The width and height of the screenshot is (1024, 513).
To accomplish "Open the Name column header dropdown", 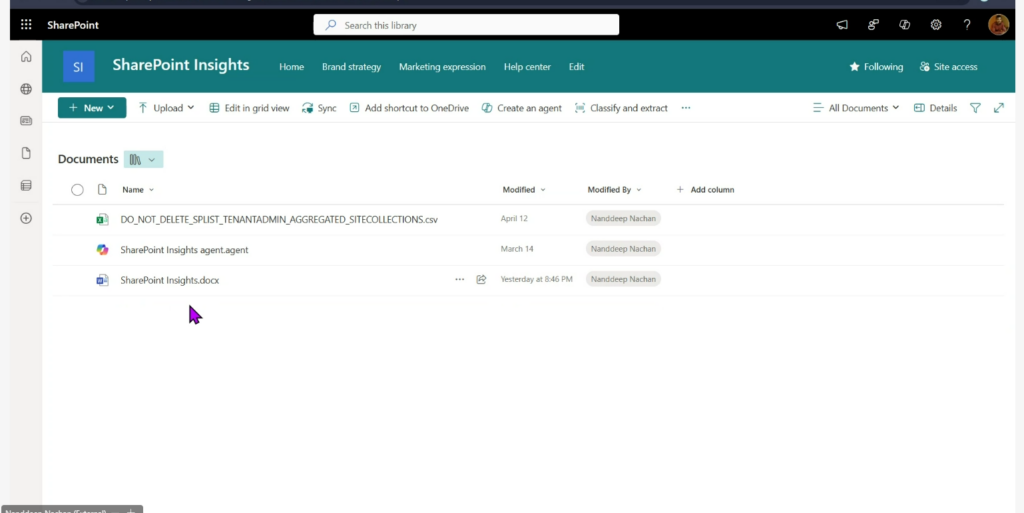I will 138,189.
